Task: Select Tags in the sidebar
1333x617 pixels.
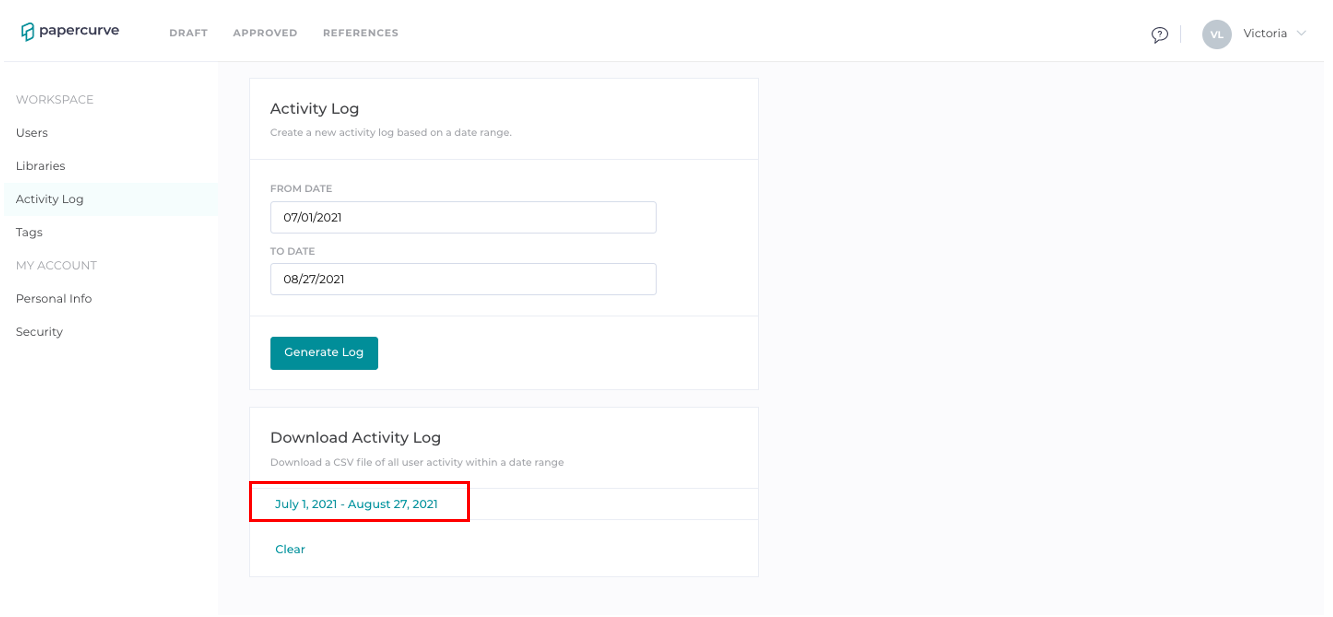Action: tap(29, 232)
